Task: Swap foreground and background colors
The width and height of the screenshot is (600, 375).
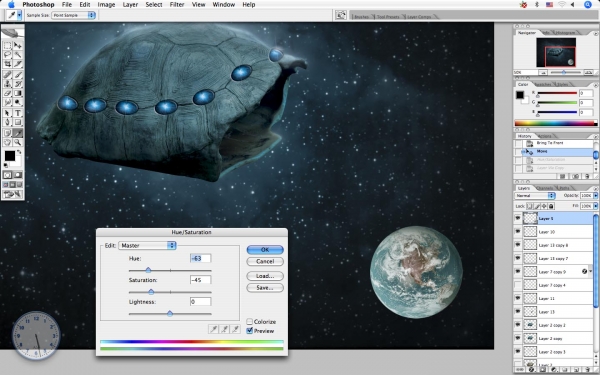Action: coord(19,152)
